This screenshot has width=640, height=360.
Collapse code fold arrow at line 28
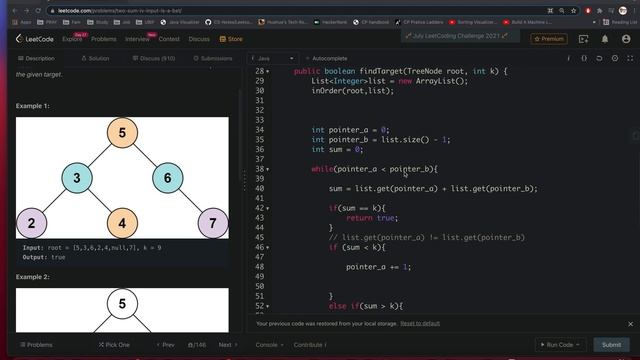(268, 71)
